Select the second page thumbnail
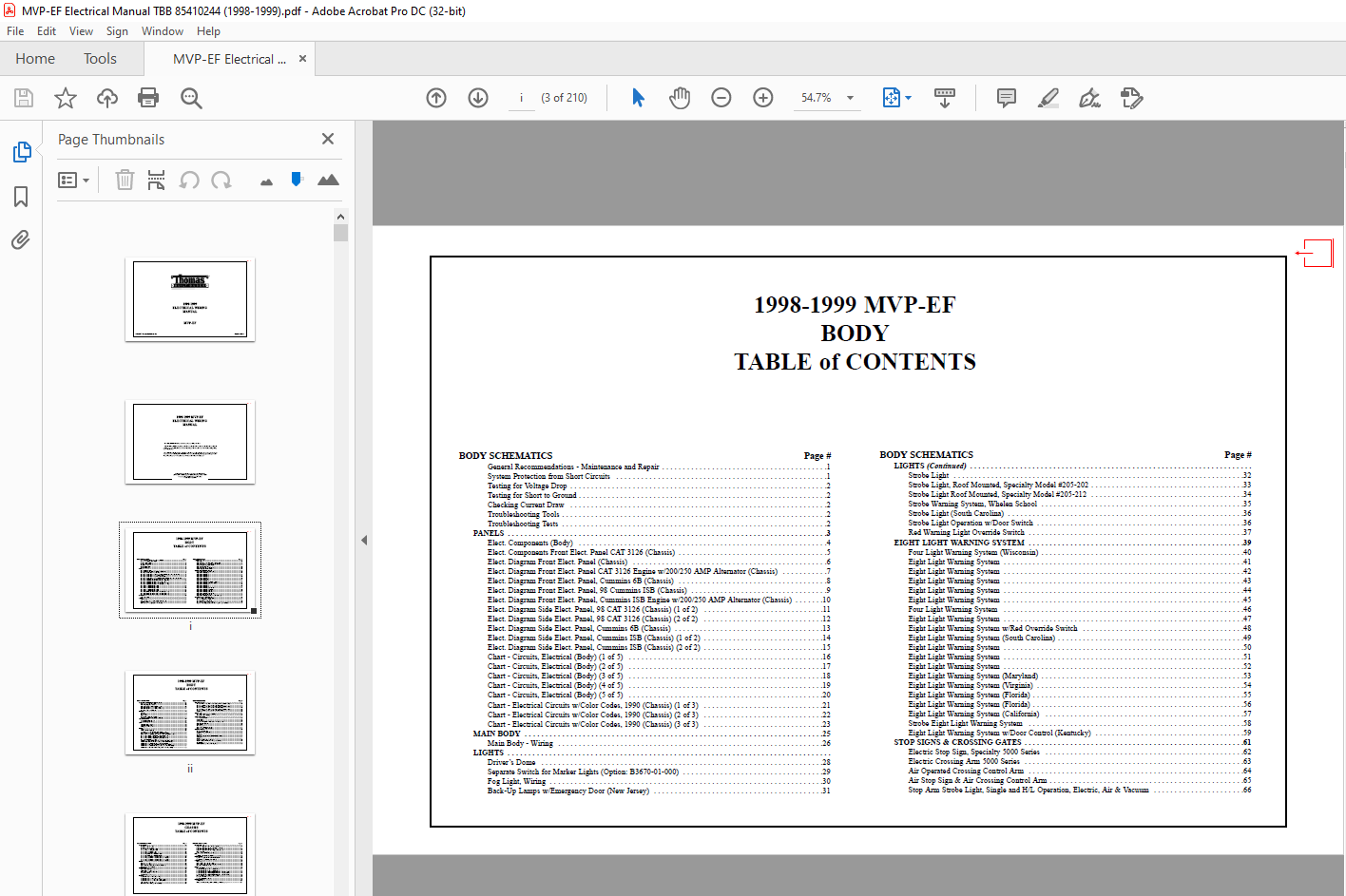 190,442
